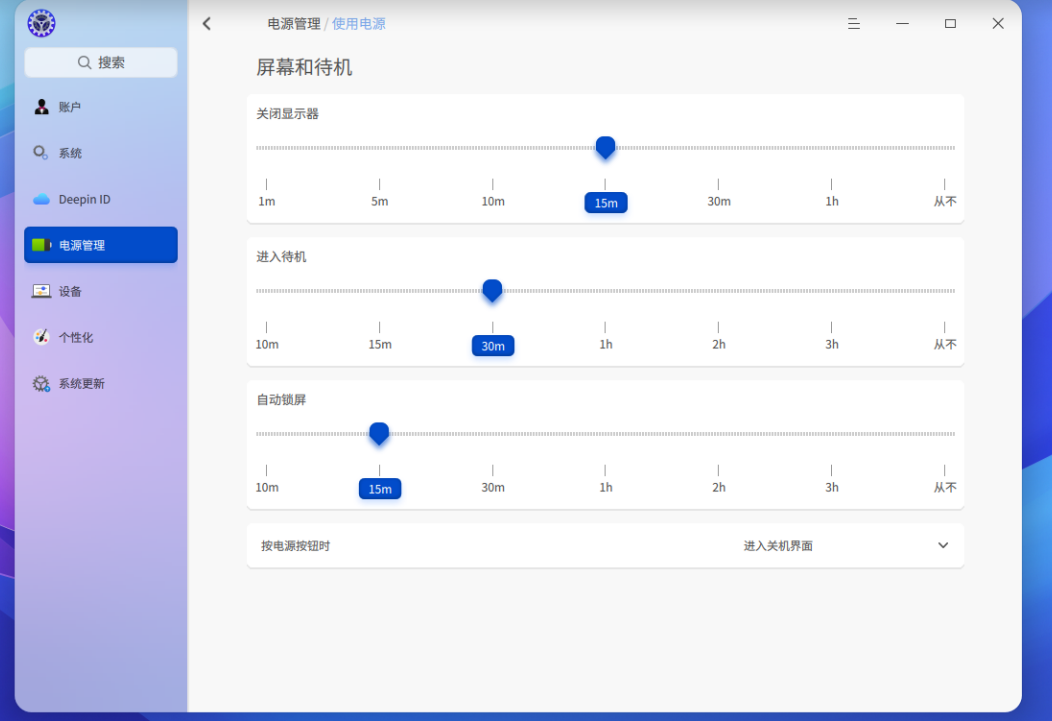Set 关闭显示器 to 10m
The height and width of the screenshot is (721, 1052).
pyautogui.click(x=492, y=201)
